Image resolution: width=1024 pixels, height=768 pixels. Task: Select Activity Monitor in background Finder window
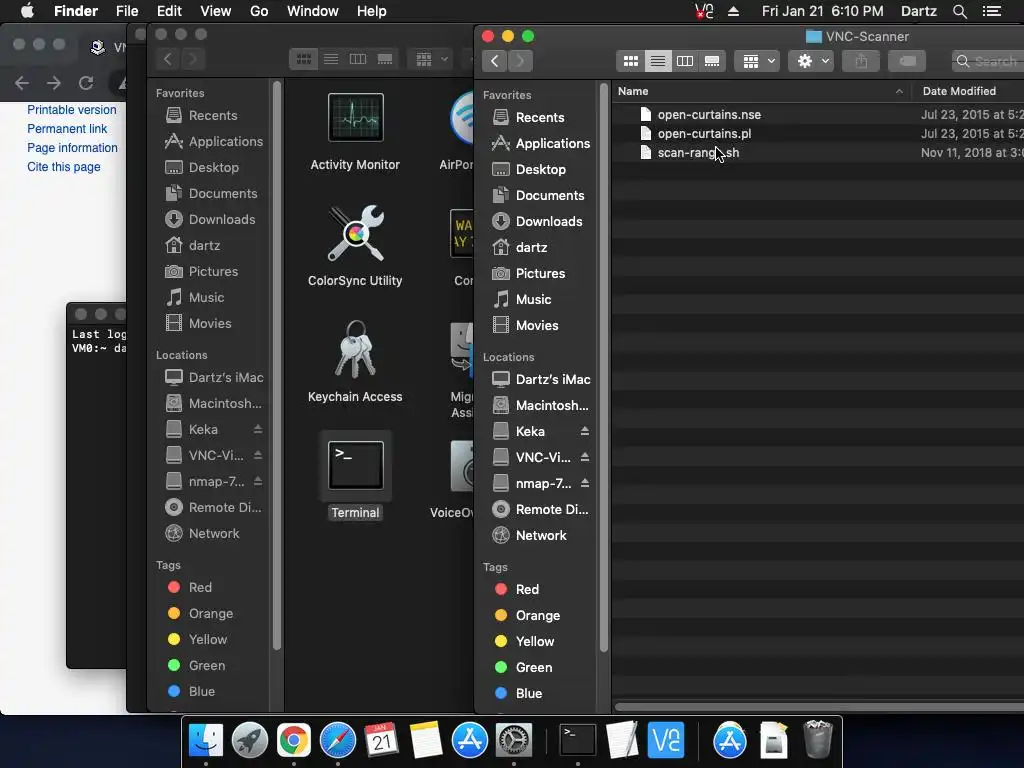point(355,133)
